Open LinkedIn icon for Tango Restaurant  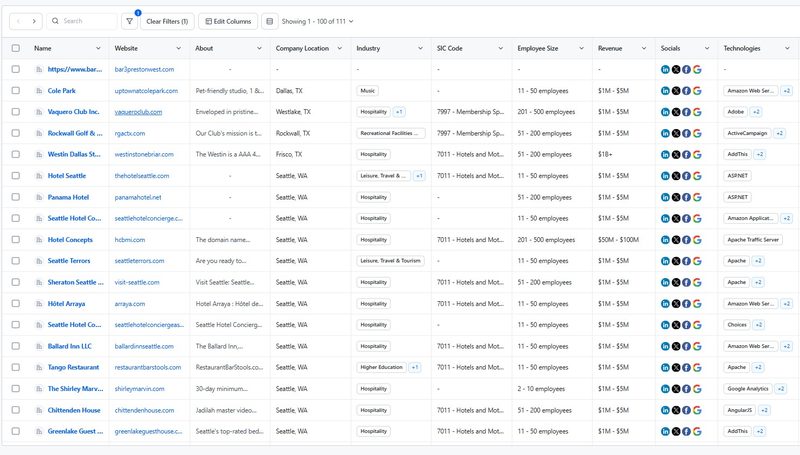click(x=665, y=367)
